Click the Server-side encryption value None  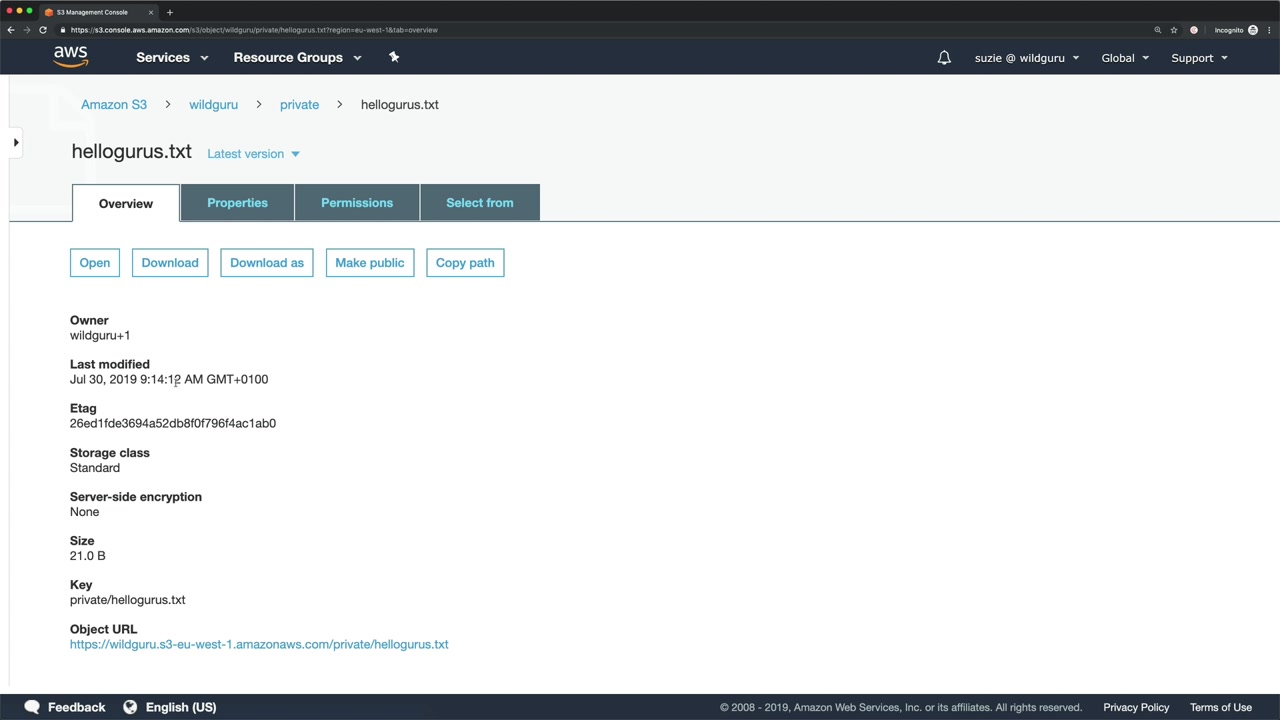click(x=85, y=512)
